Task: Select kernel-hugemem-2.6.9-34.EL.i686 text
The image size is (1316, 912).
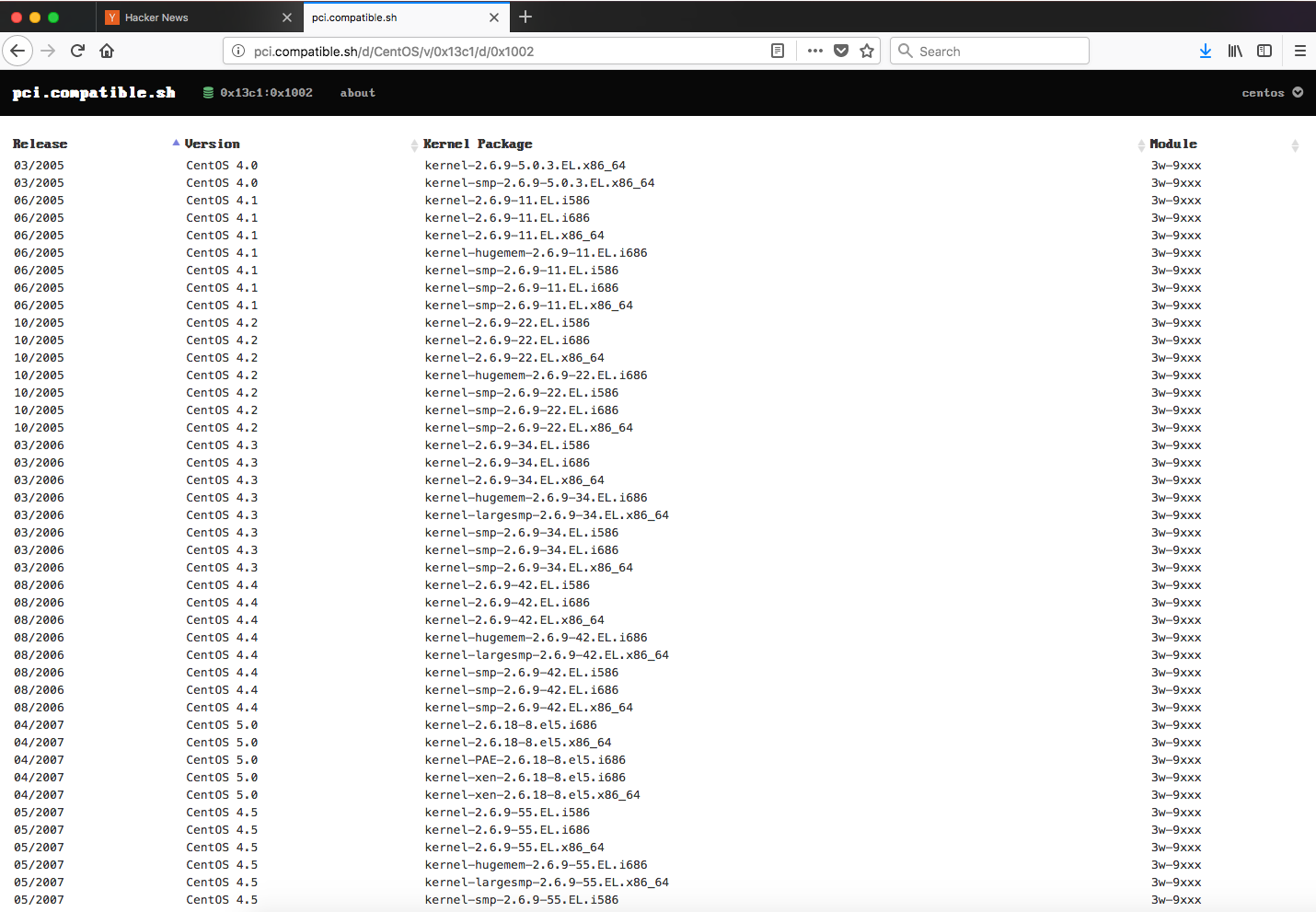Action: (536, 498)
